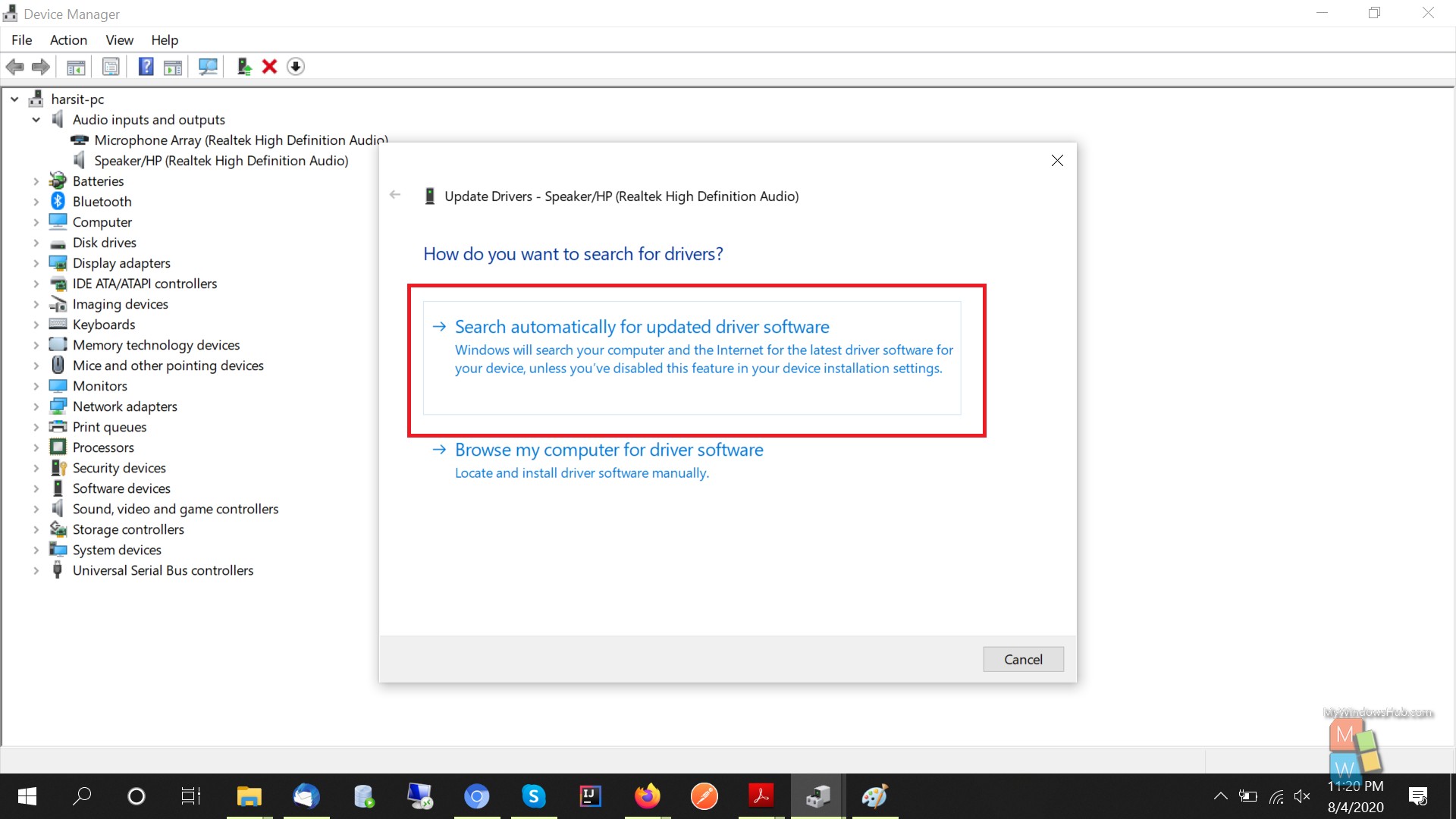
Task: Click the Bluetooth icon in the tree
Action: pyautogui.click(x=58, y=201)
